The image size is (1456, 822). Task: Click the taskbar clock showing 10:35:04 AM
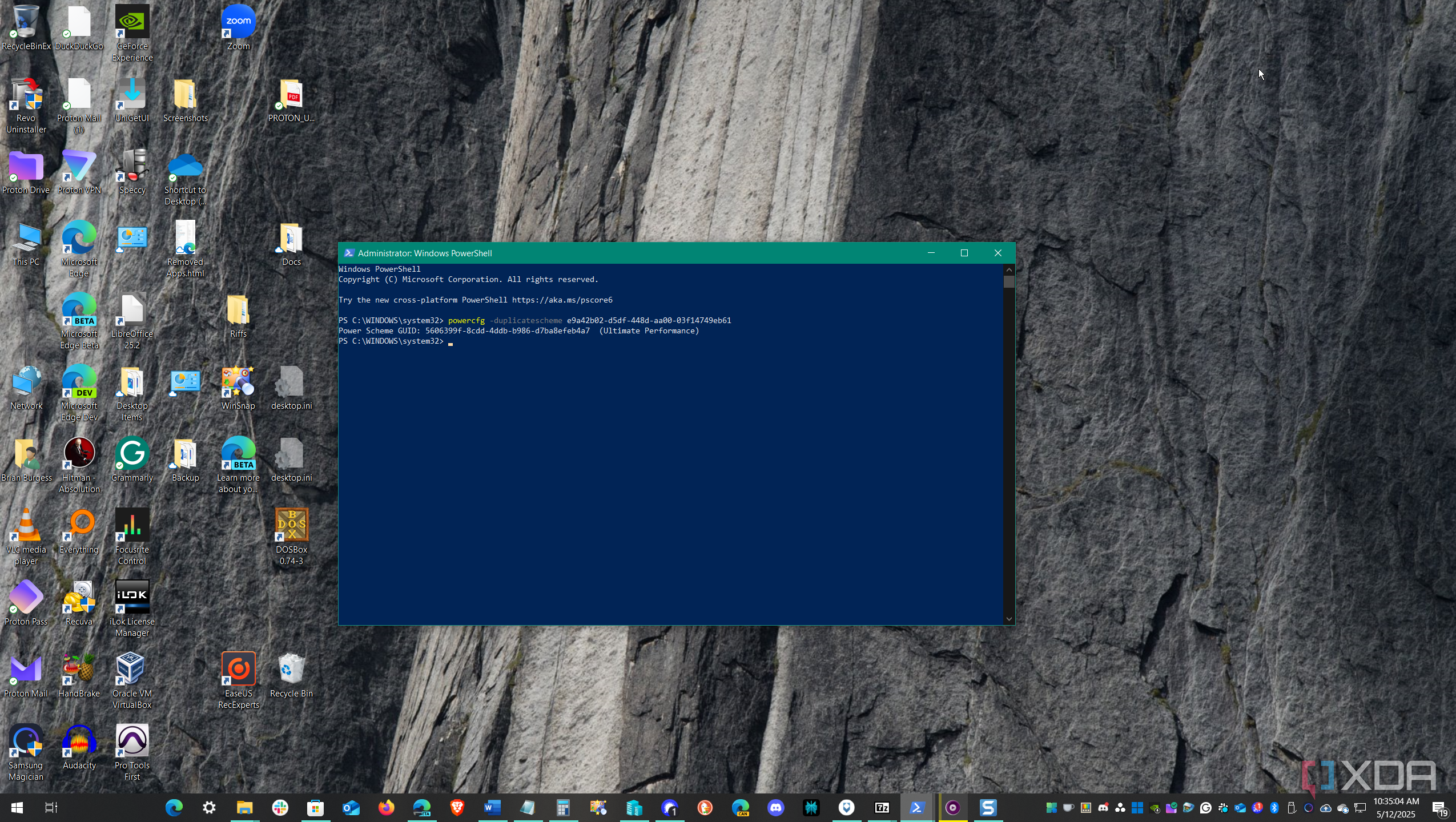tap(1395, 808)
